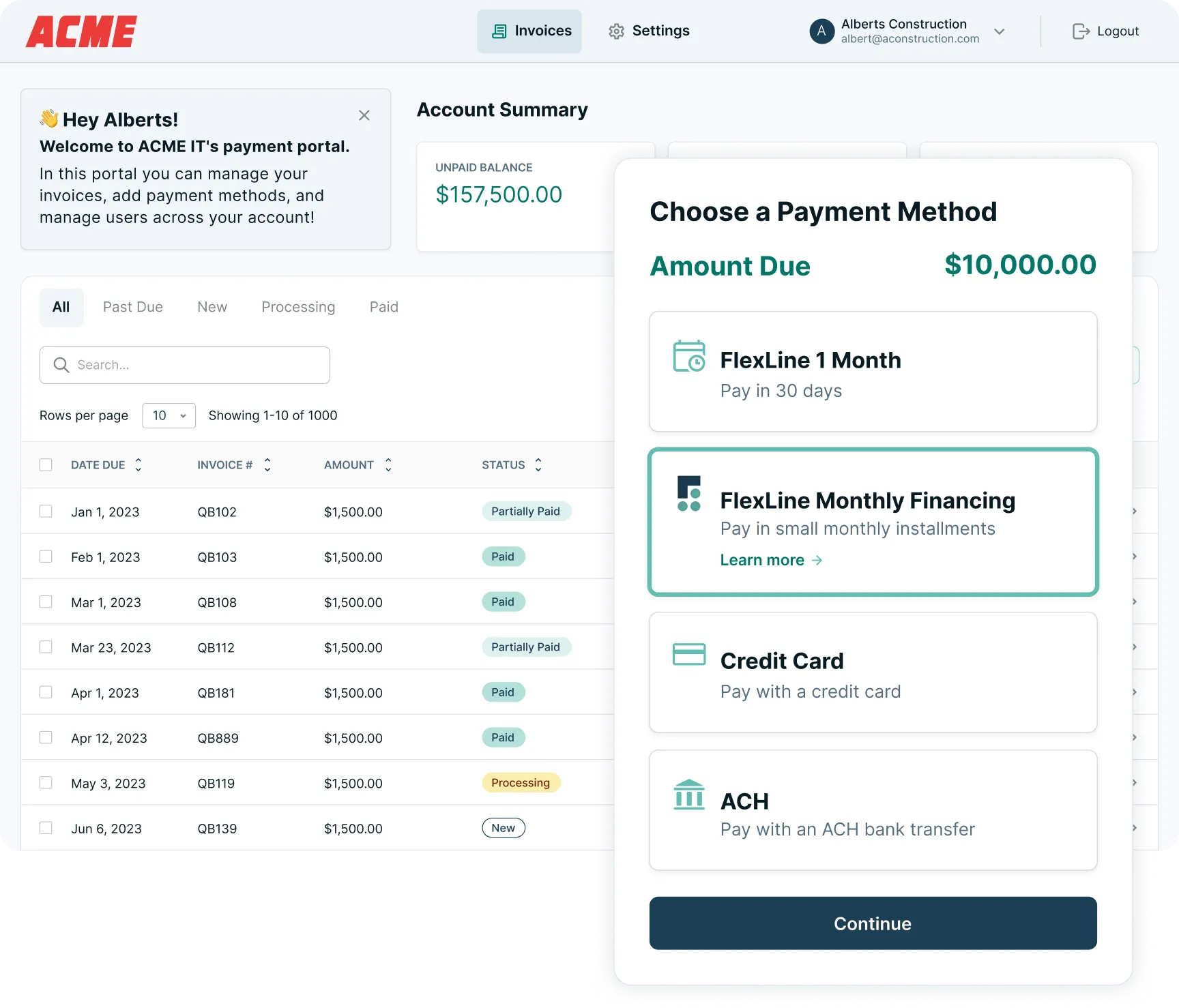
Task: Click the ACME logo
Action: pyautogui.click(x=80, y=30)
